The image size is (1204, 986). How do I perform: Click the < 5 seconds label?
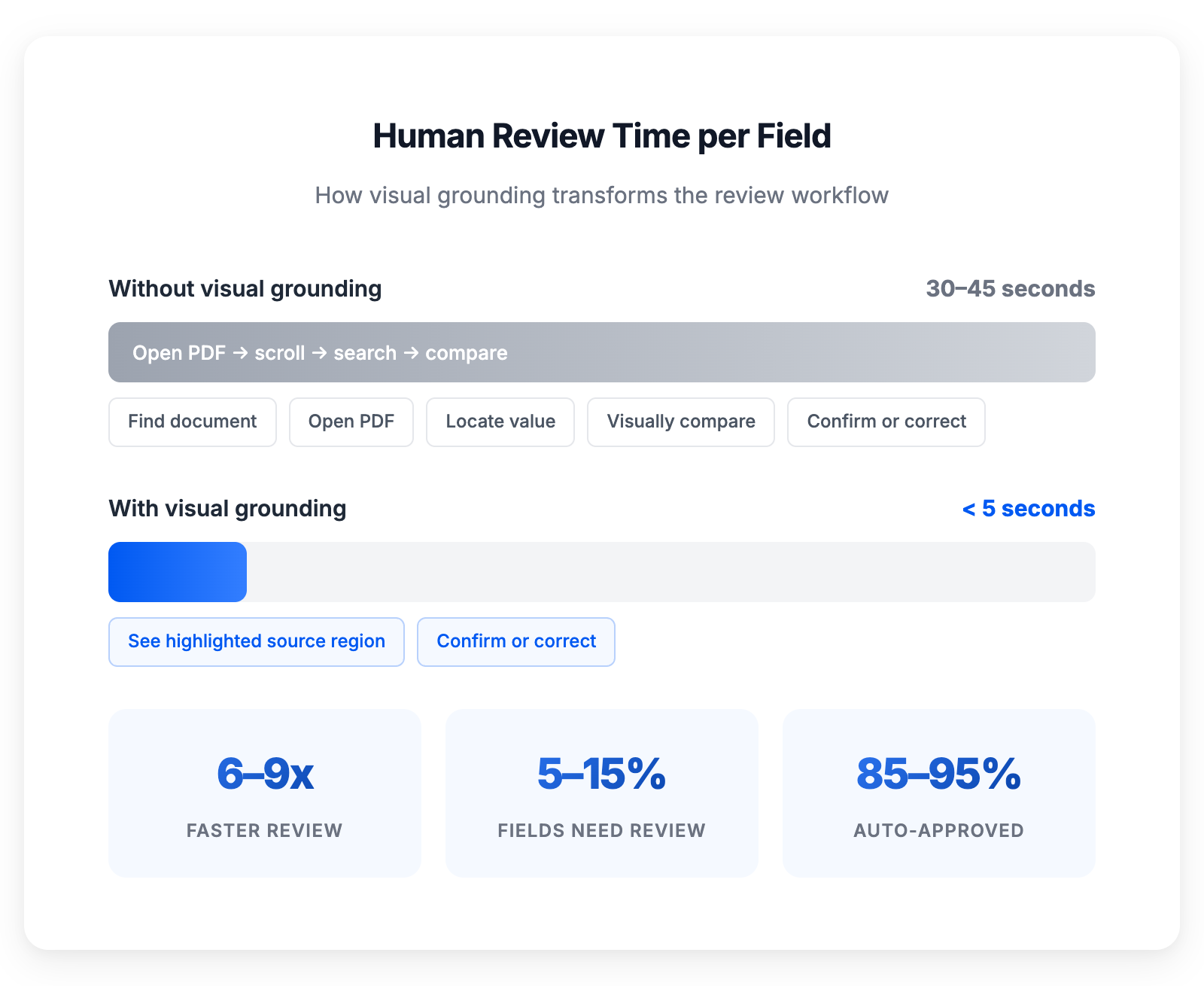click(1029, 509)
